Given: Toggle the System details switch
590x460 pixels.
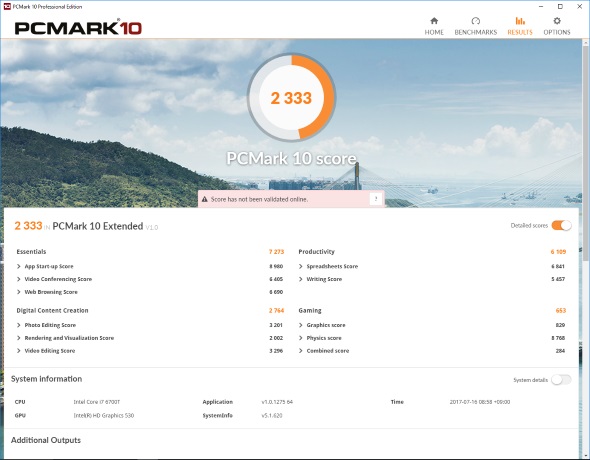Looking at the screenshot, I should 561,380.
